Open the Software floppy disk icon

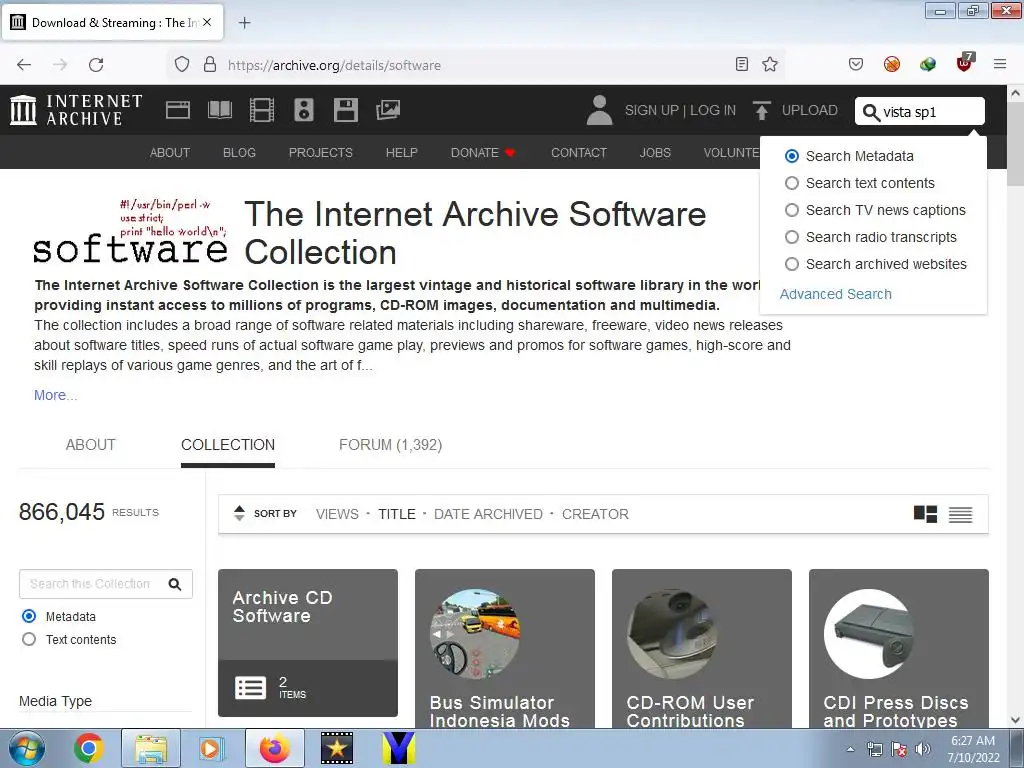click(345, 110)
